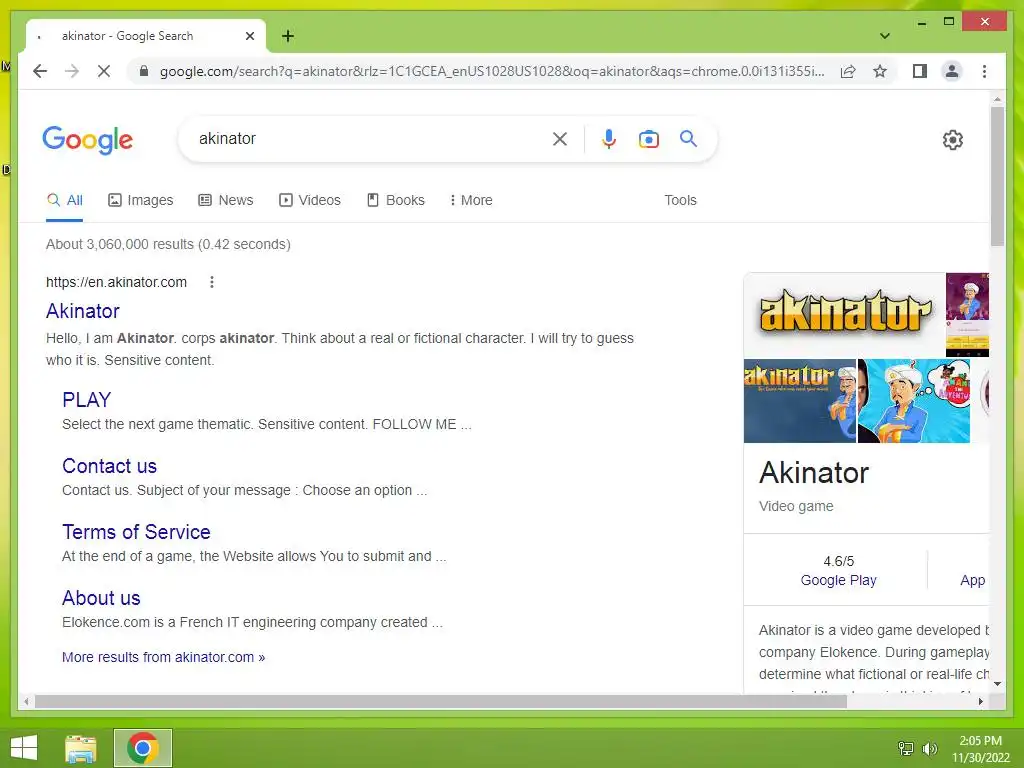1024x768 pixels.
Task: Click the Chrome taskbar icon
Action: click(x=143, y=748)
